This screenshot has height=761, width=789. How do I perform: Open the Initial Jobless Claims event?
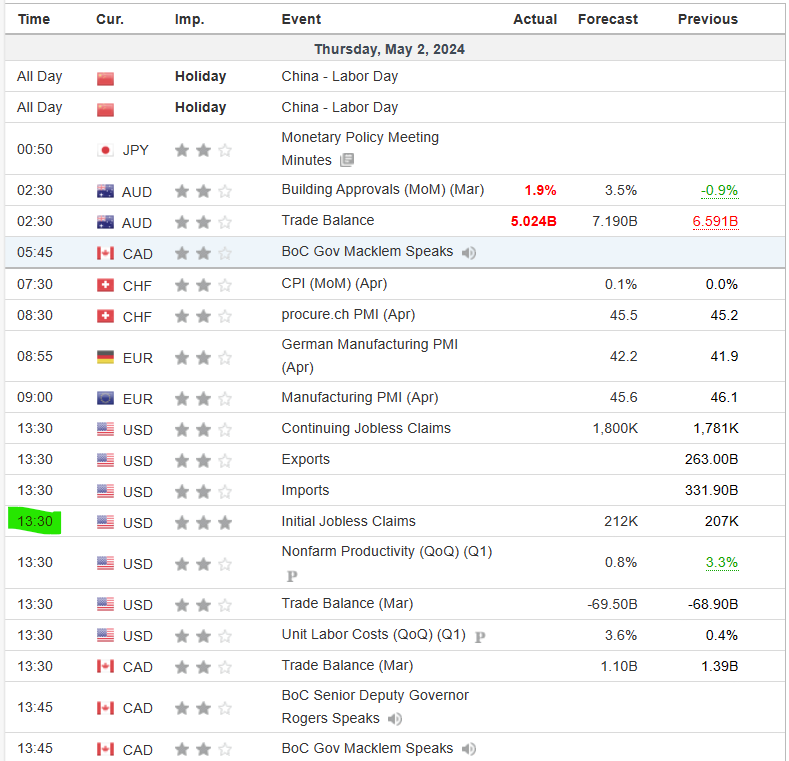click(x=348, y=521)
